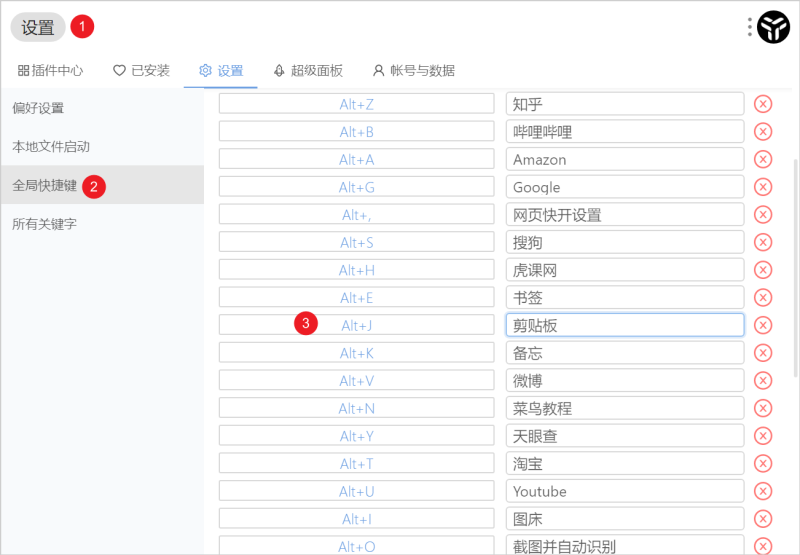Edit the 网页快开设置 keyword field

[x=625, y=214]
